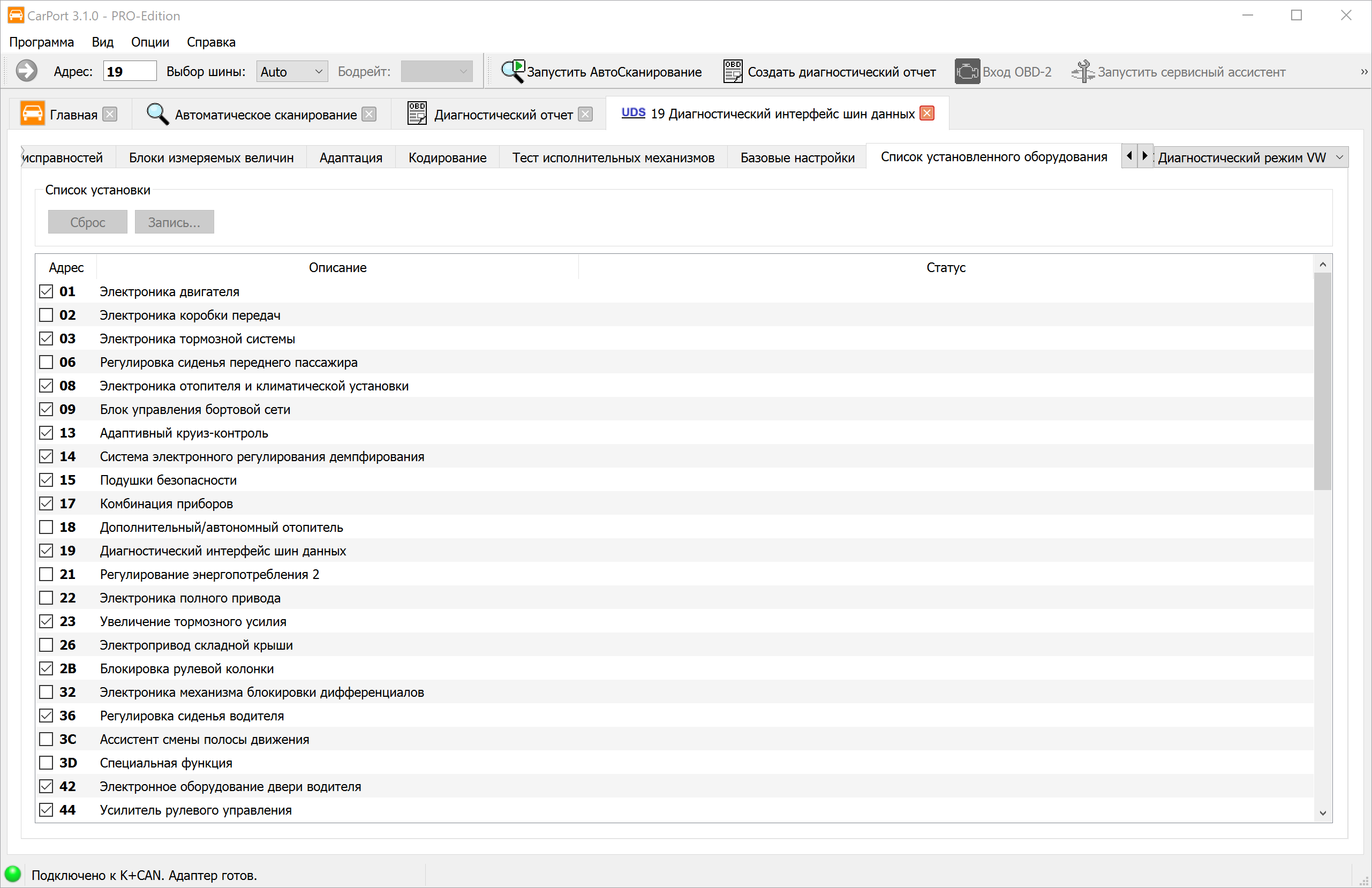Open Вход OBD-2 engine icon
Viewport: 1372px width, 888px height.
click(x=967, y=72)
